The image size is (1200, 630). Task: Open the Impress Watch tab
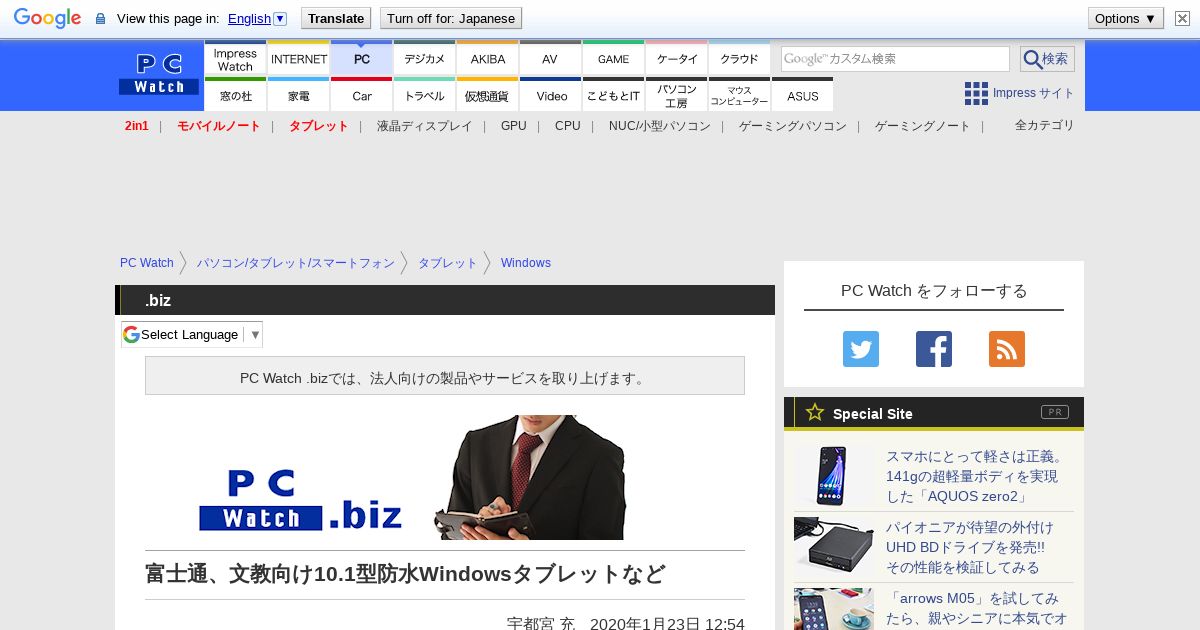click(235, 58)
